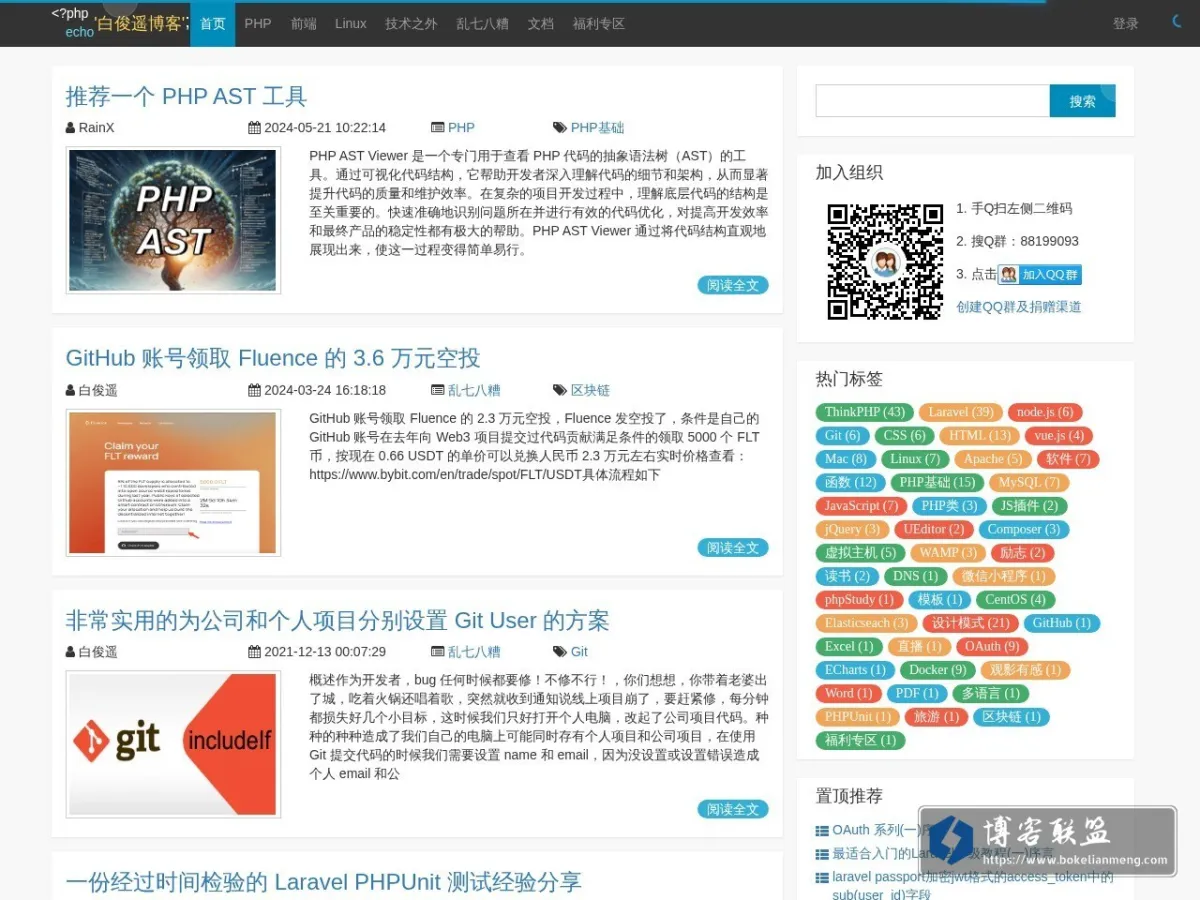Image resolution: width=1200 pixels, height=900 pixels.
Task: Click the list icon beside OAuth 系列(一)
Action: pyautogui.click(x=822, y=831)
